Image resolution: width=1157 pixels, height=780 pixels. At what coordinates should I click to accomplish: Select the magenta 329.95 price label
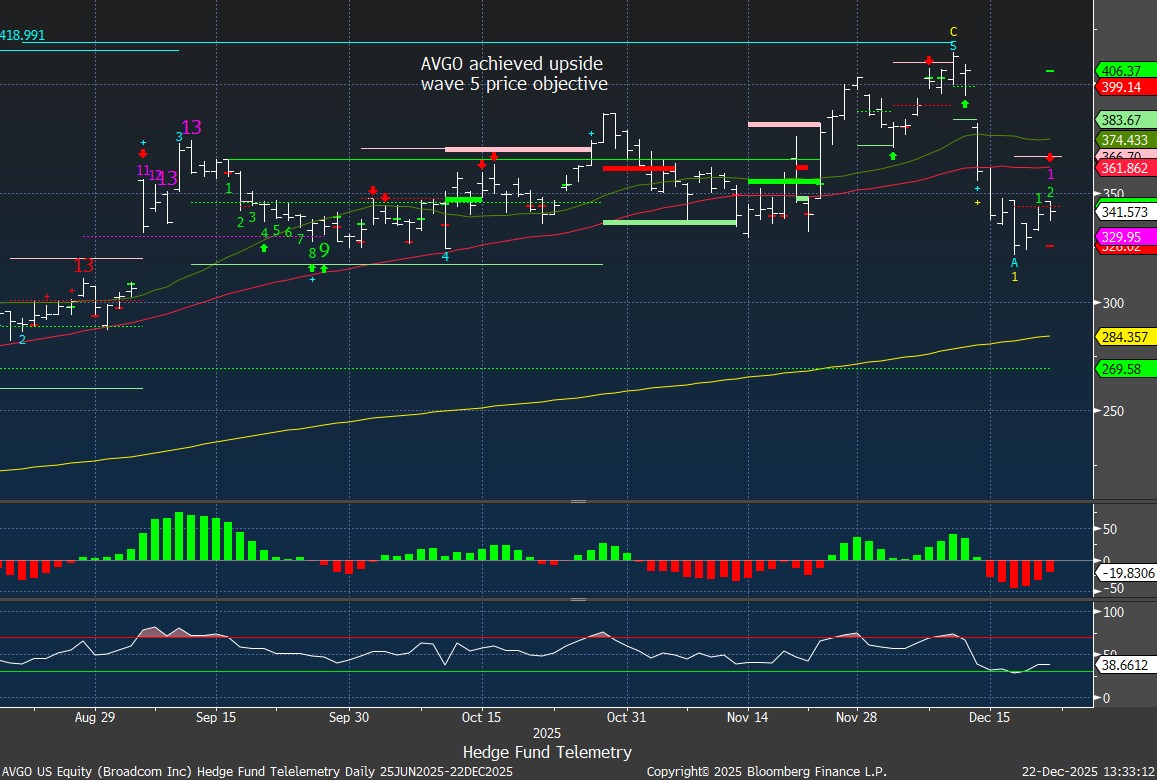pyautogui.click(x=1120, y=237)
